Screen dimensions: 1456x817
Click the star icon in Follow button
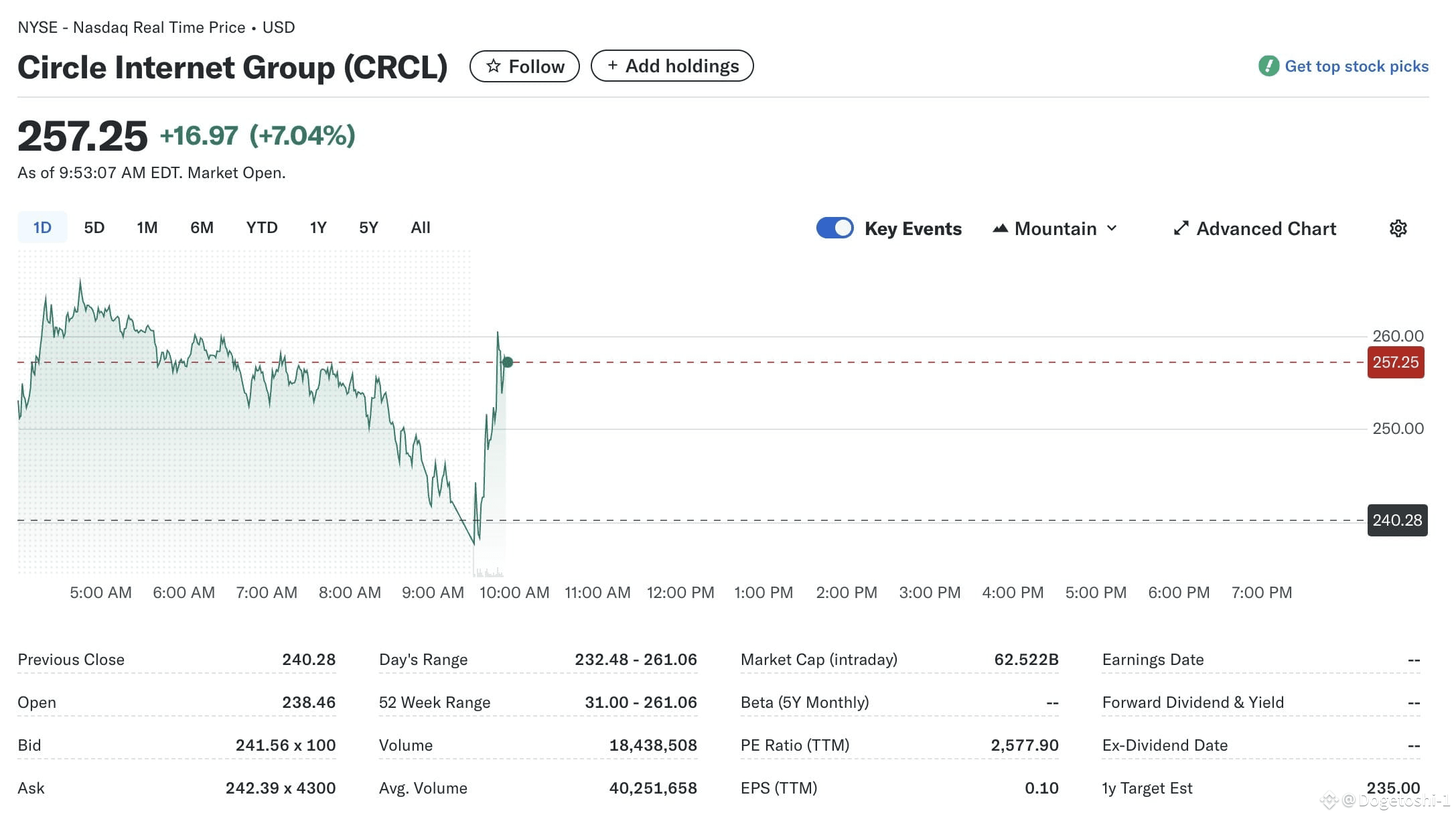[494, 66]
